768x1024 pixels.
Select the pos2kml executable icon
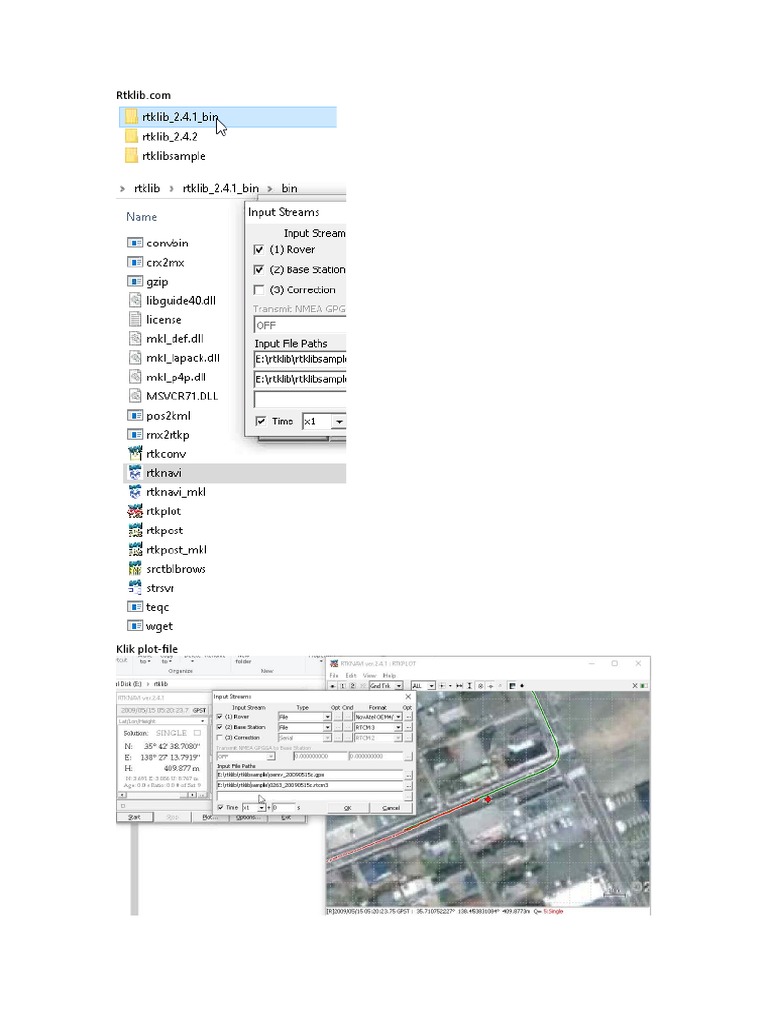[x=135, y=415]
